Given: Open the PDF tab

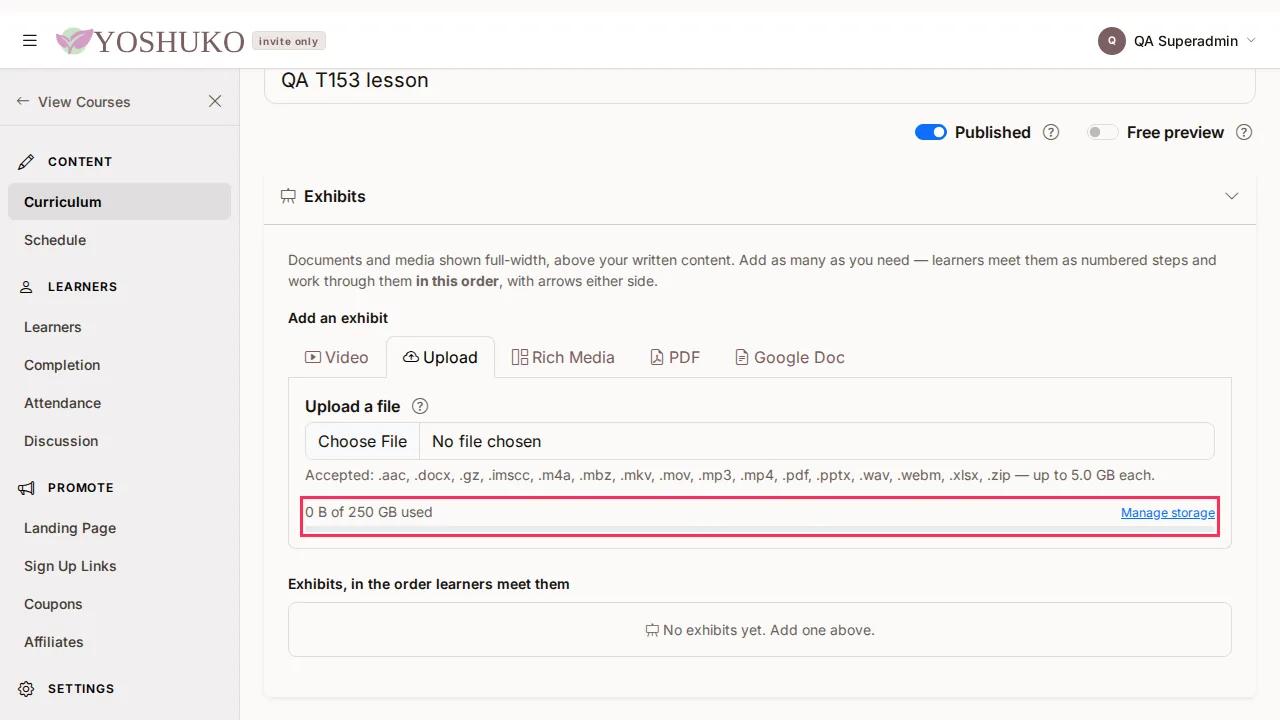Looking at the screenshot, I should click(x=675, y=357).
